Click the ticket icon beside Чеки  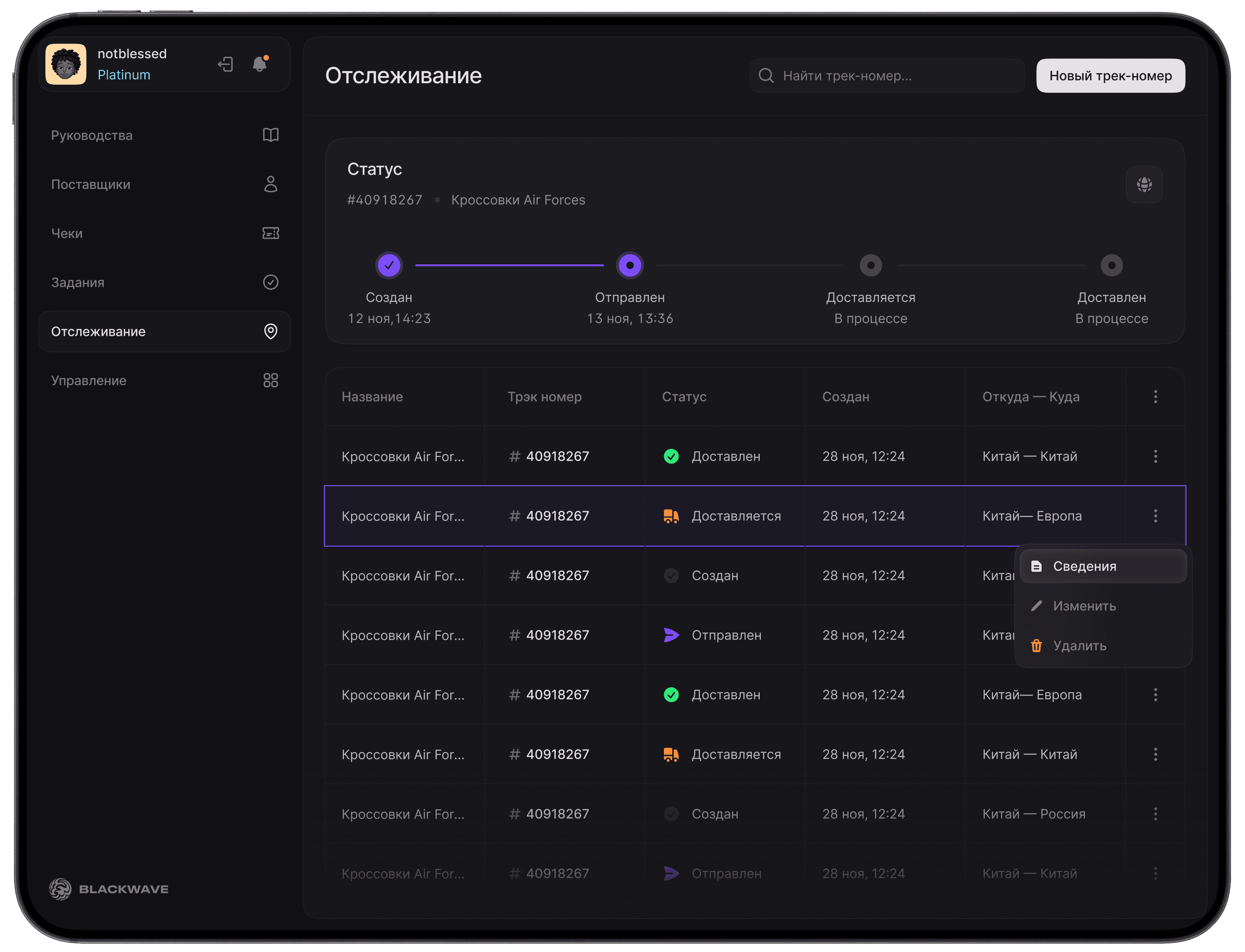coord(270,233)
